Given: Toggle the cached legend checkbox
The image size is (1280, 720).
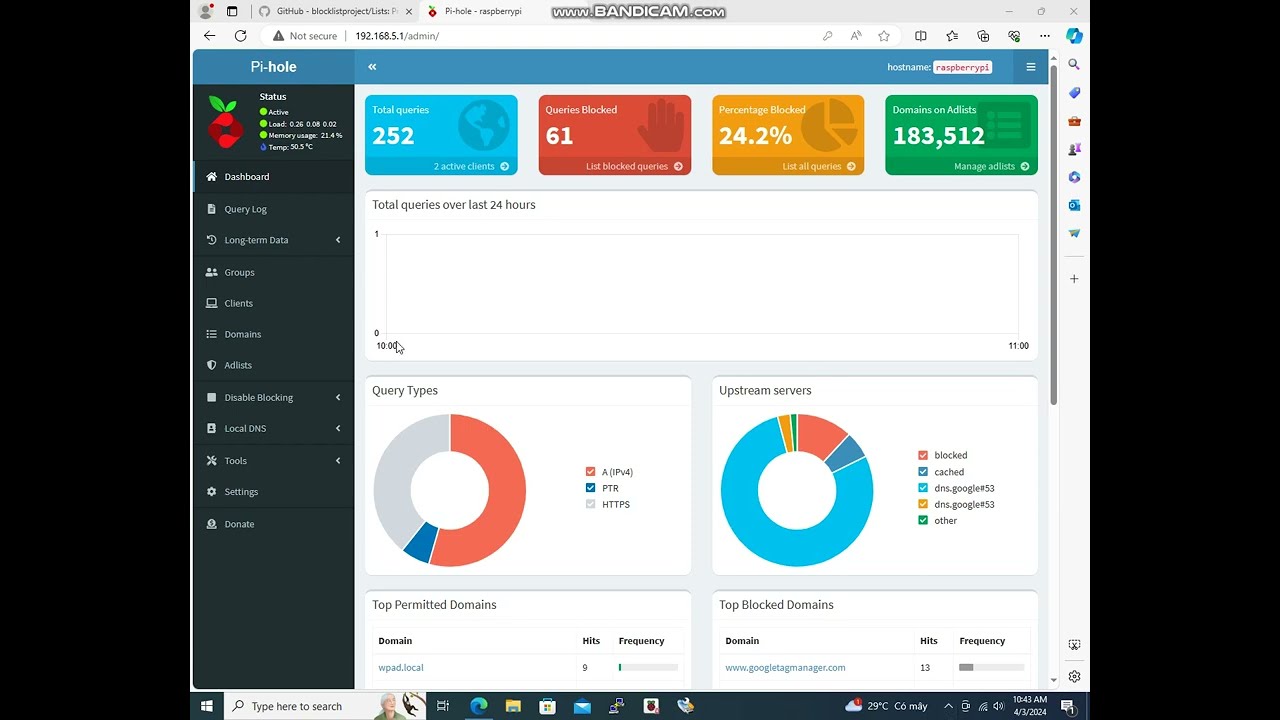Looking at the screenshot, I should [923, 472].
